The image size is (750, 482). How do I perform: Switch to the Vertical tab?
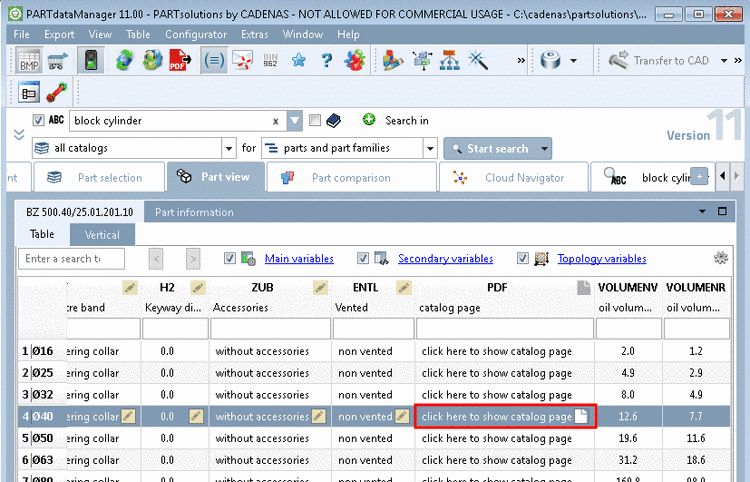102,235
